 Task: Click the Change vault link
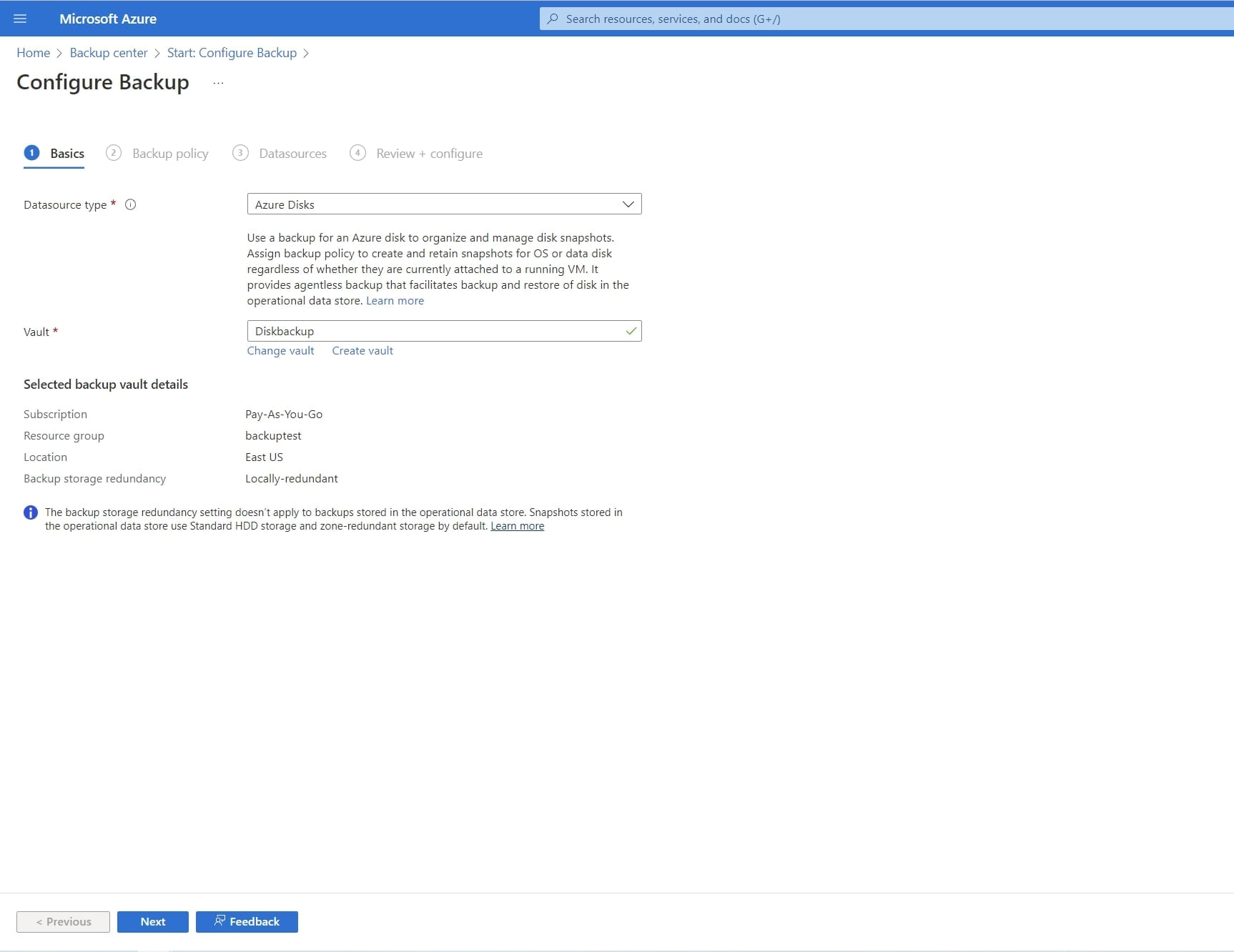[280, 351]
